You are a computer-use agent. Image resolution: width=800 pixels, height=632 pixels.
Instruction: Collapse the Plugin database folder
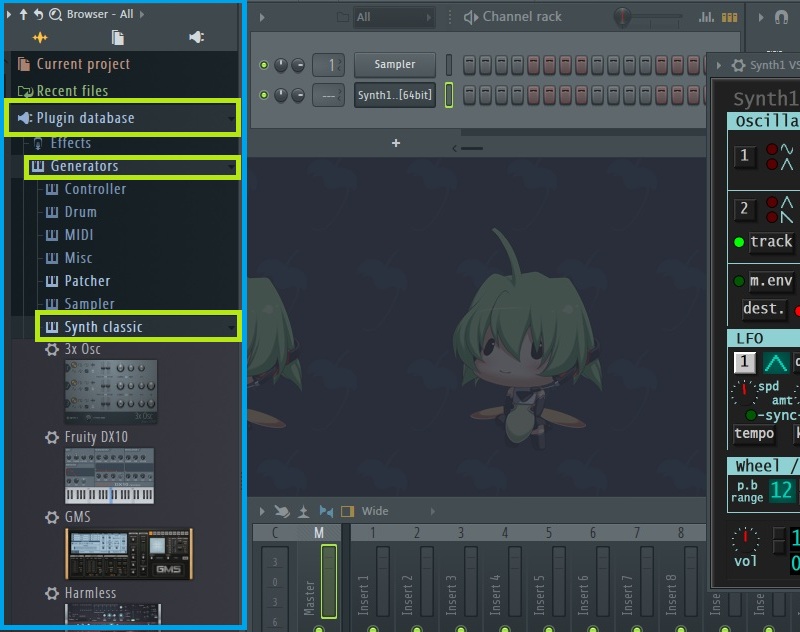[122, 118]
